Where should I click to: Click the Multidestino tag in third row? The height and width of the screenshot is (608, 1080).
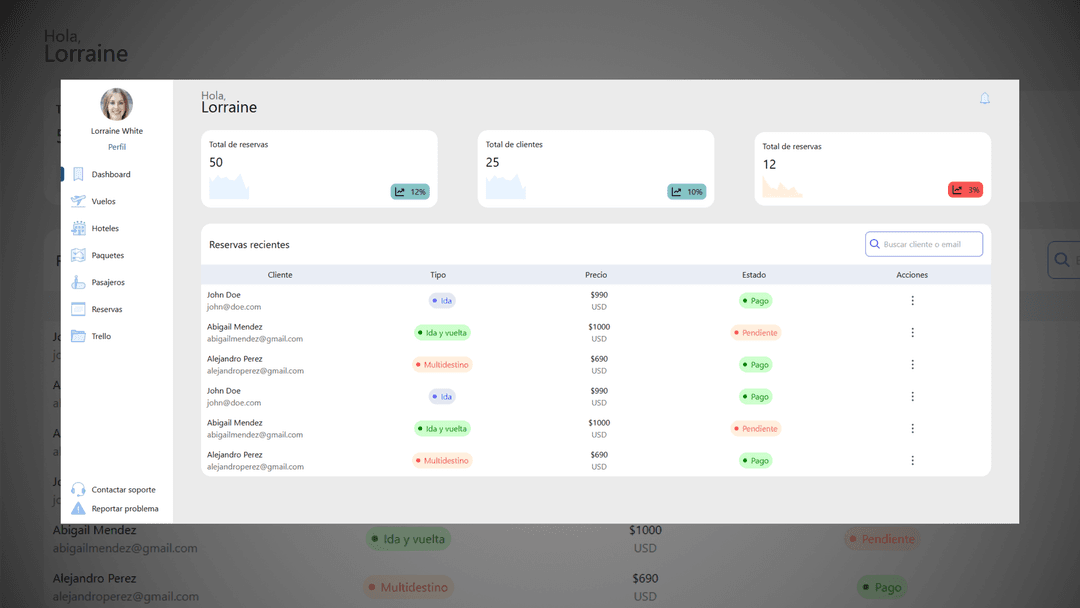click(442, 365)
